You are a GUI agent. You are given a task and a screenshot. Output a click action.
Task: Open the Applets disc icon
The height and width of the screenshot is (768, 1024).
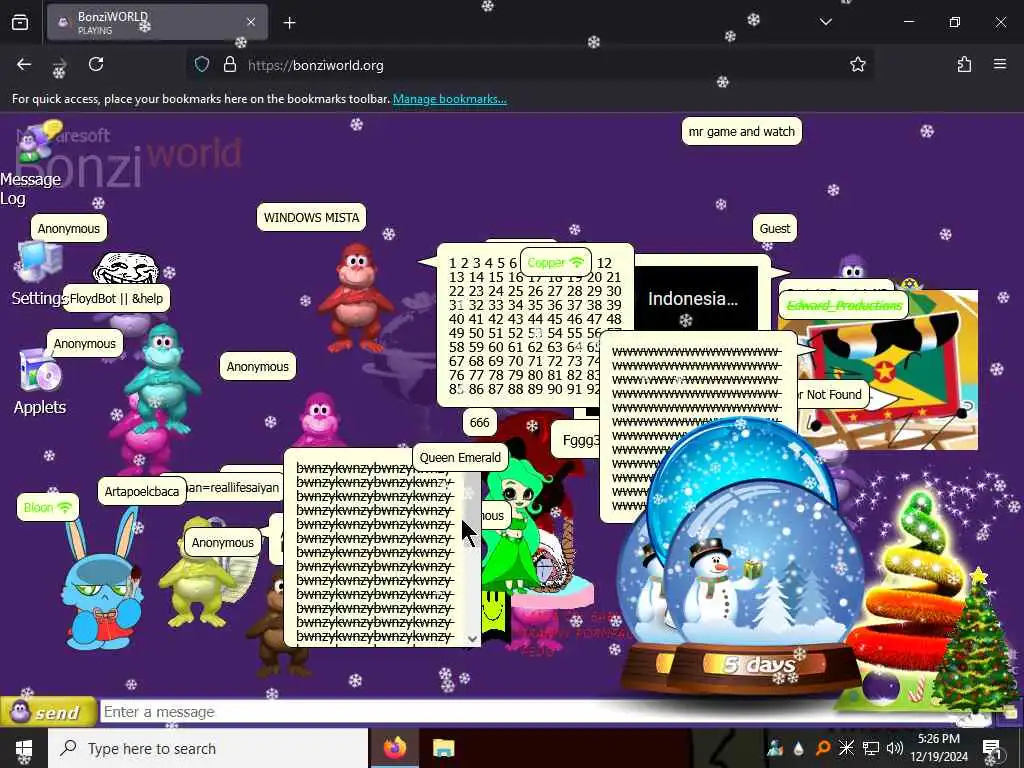coord(39,372)
